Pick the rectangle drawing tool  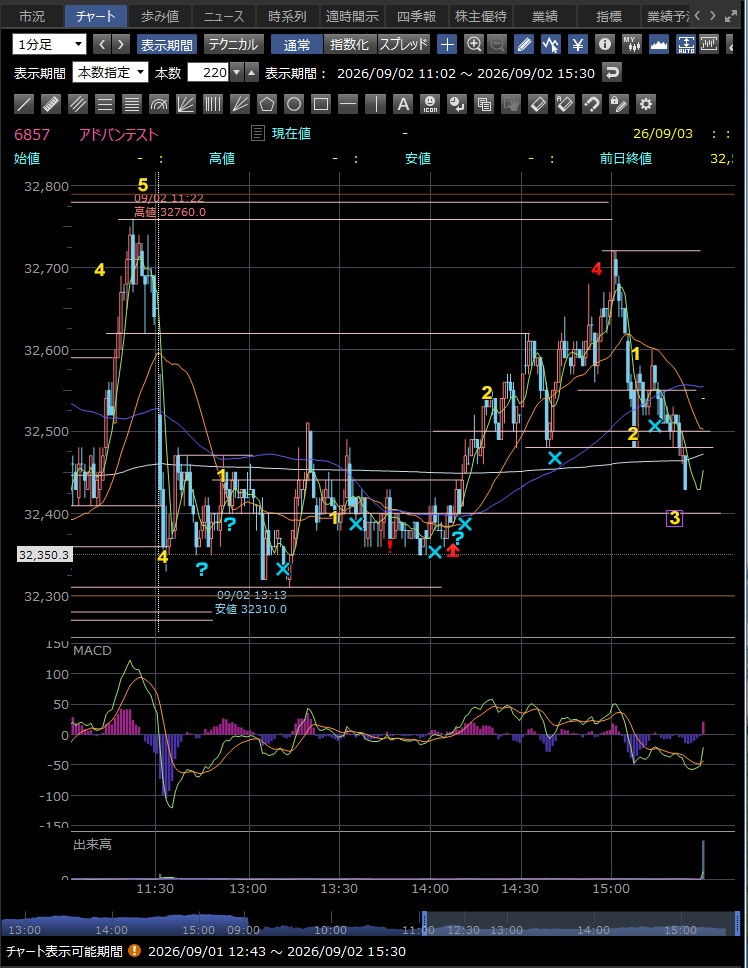[321, 104]
